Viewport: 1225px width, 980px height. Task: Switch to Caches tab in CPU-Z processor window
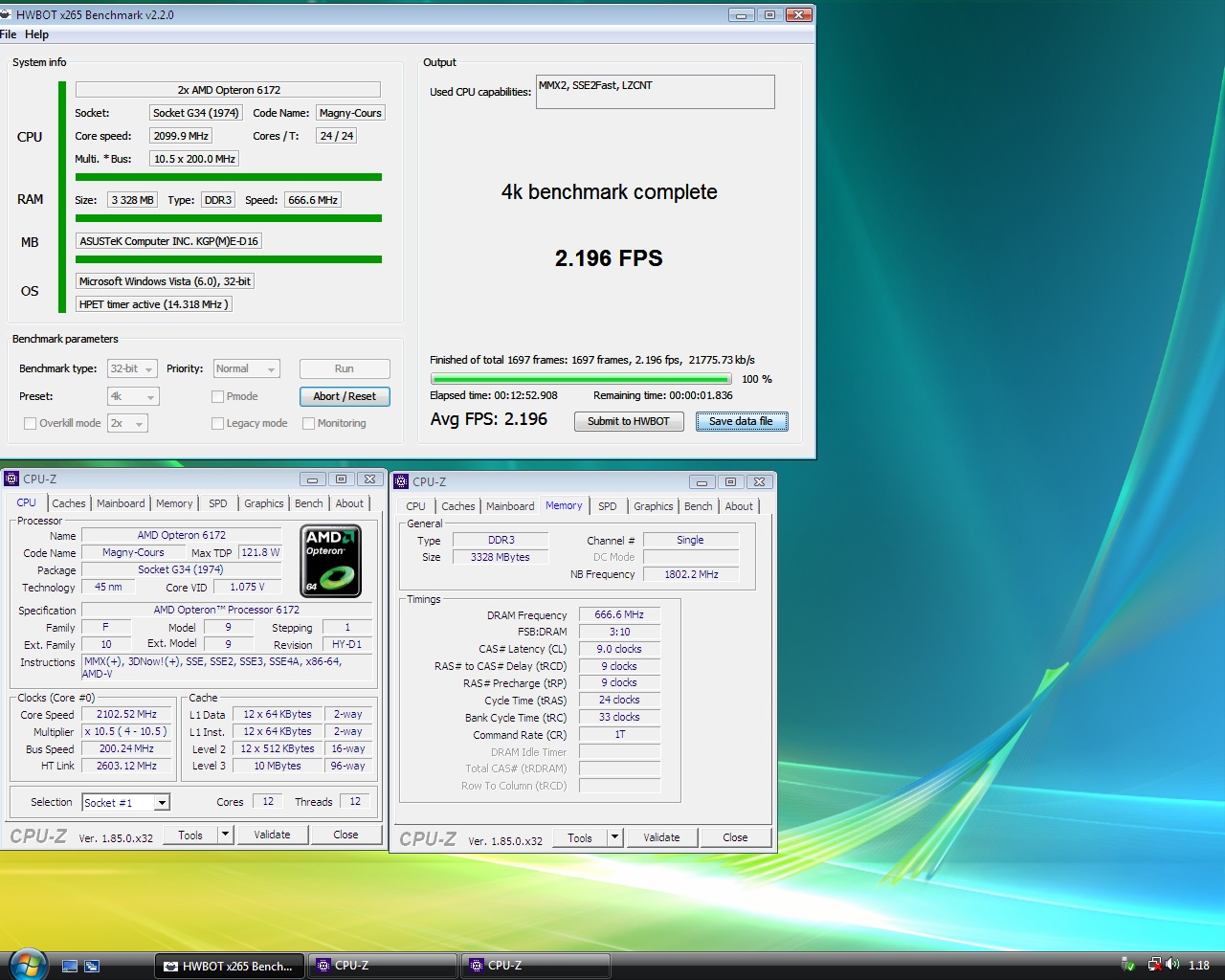69,503
